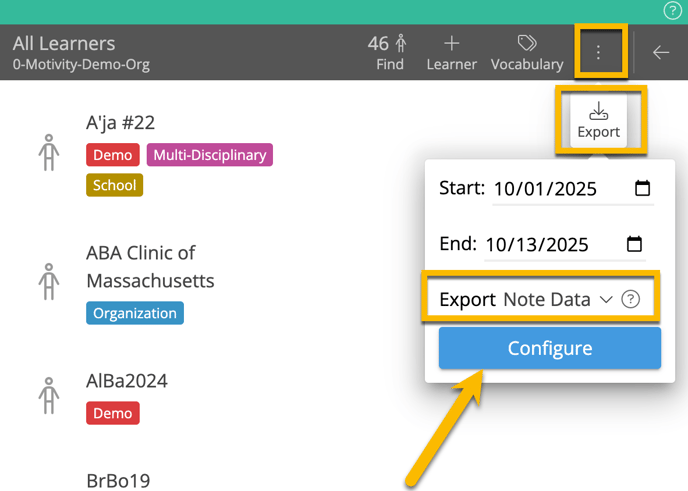Add a new Learner with plus icon
Image resolution: width=688 pixels, height=491 pixels.
(452, 52)
